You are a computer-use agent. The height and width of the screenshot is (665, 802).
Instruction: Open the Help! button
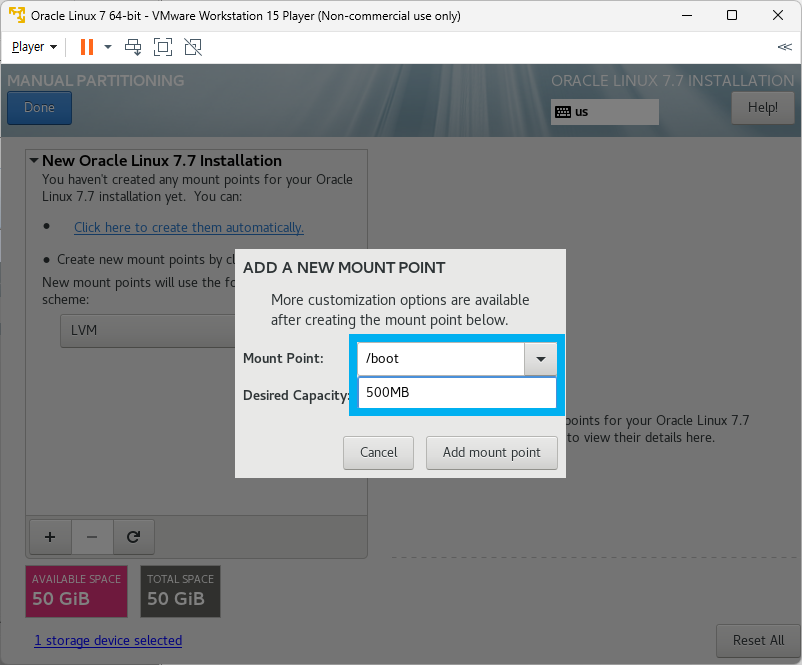click(x=763, y=108)
